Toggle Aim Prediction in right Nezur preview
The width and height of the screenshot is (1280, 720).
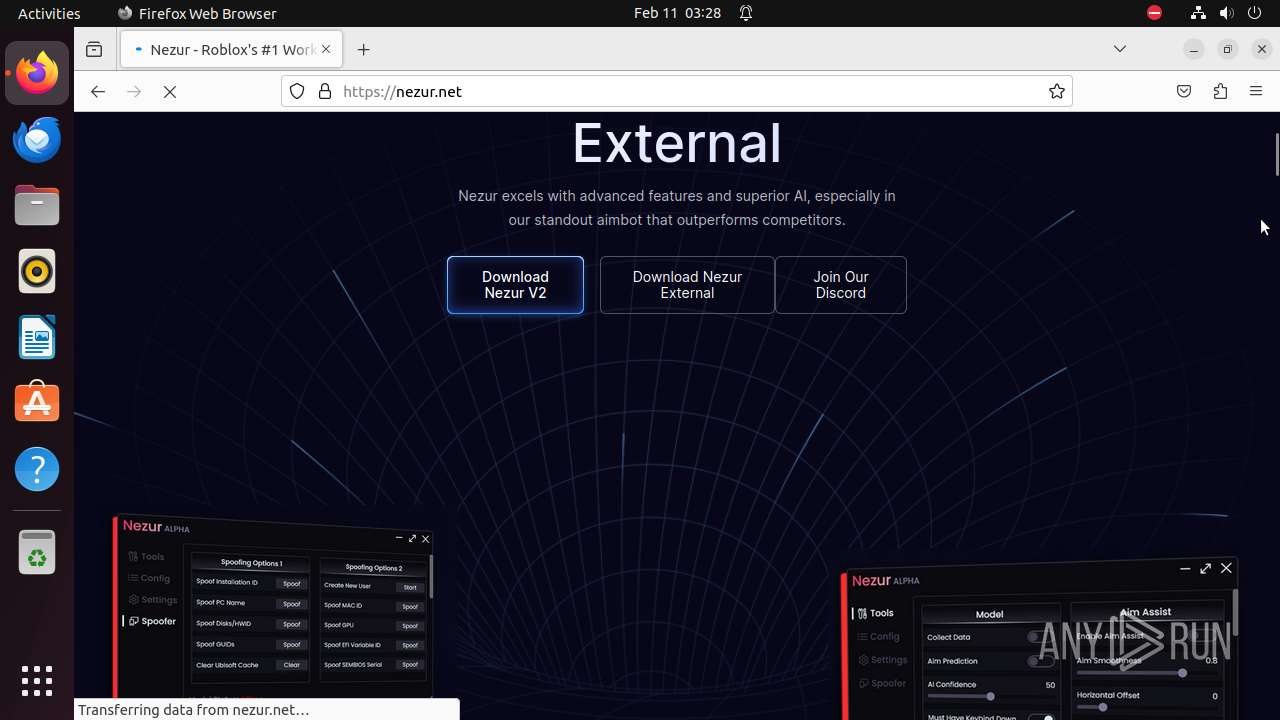pos(1040,661)
